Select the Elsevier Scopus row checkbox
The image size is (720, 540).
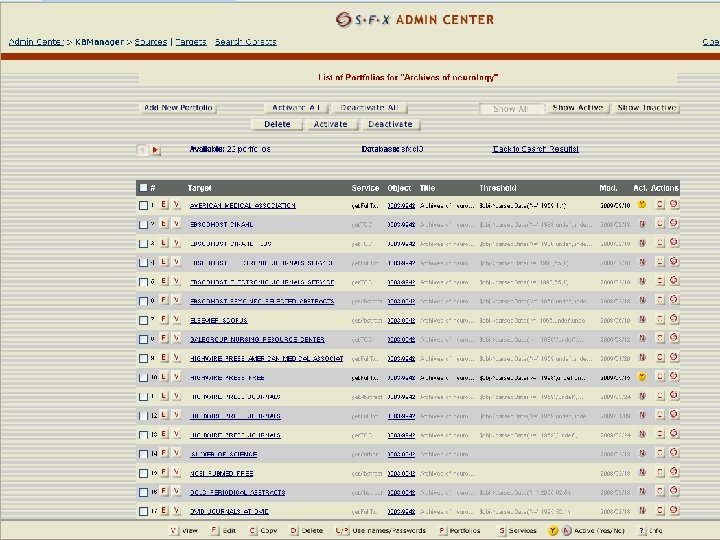[143, 320]
